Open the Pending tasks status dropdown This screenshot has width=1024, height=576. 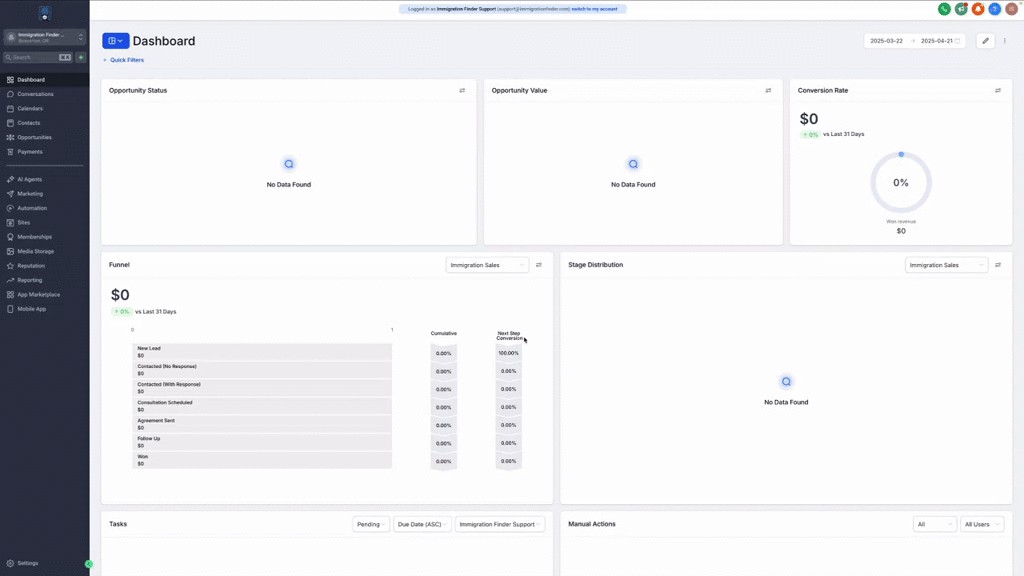tap(371, 524)
